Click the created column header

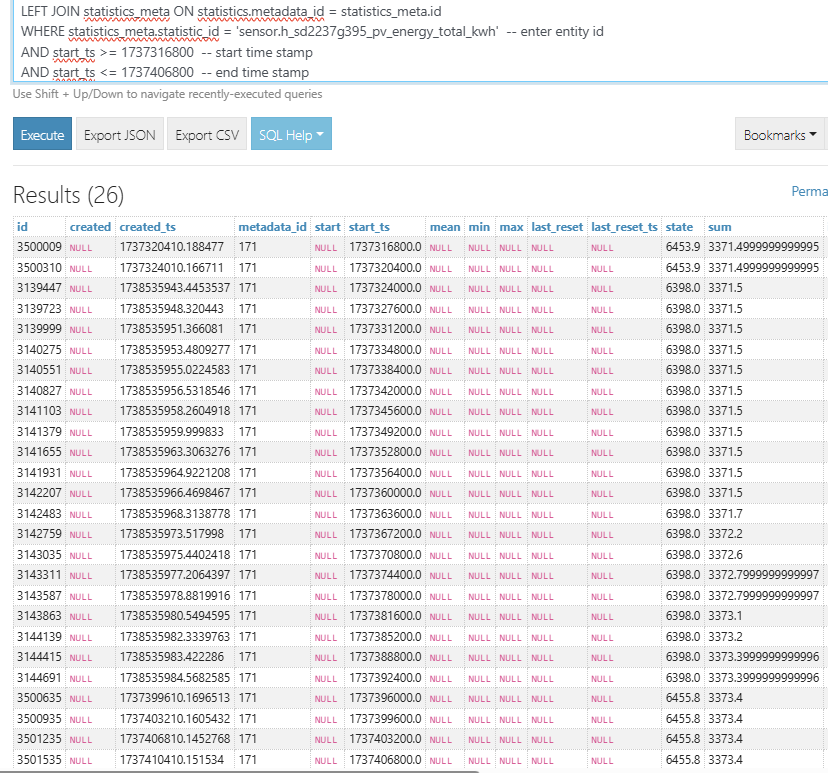[x=90, y=227]
